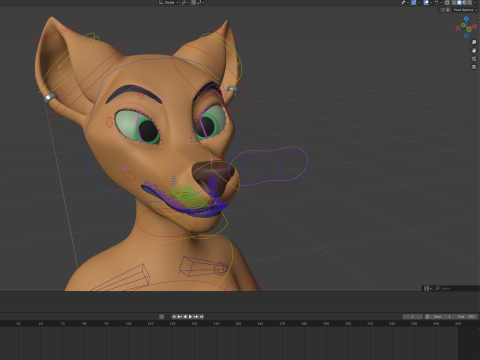
Task: Open the pivot point dropdown
Action: tap(186, 2)
